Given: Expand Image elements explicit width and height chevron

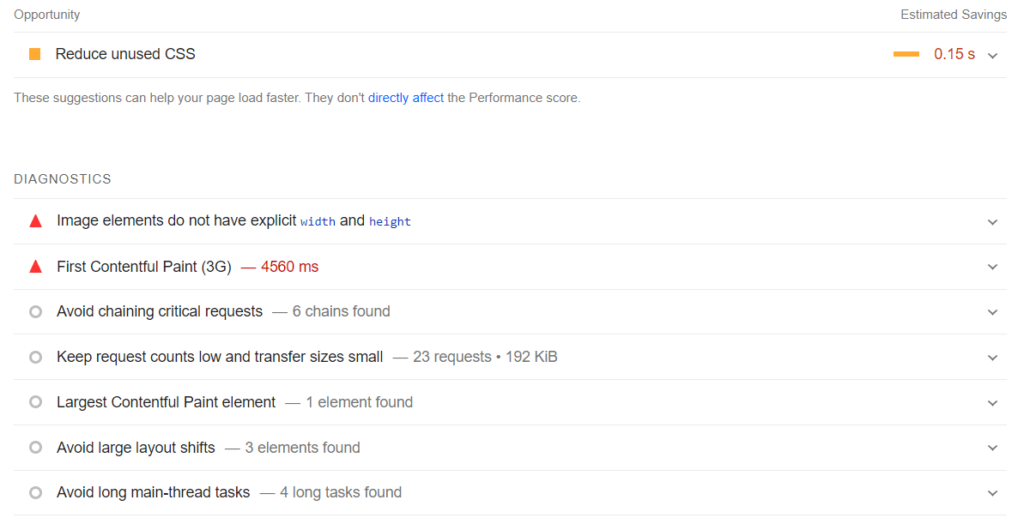Looking at the screenshot, I should point(992,222).
